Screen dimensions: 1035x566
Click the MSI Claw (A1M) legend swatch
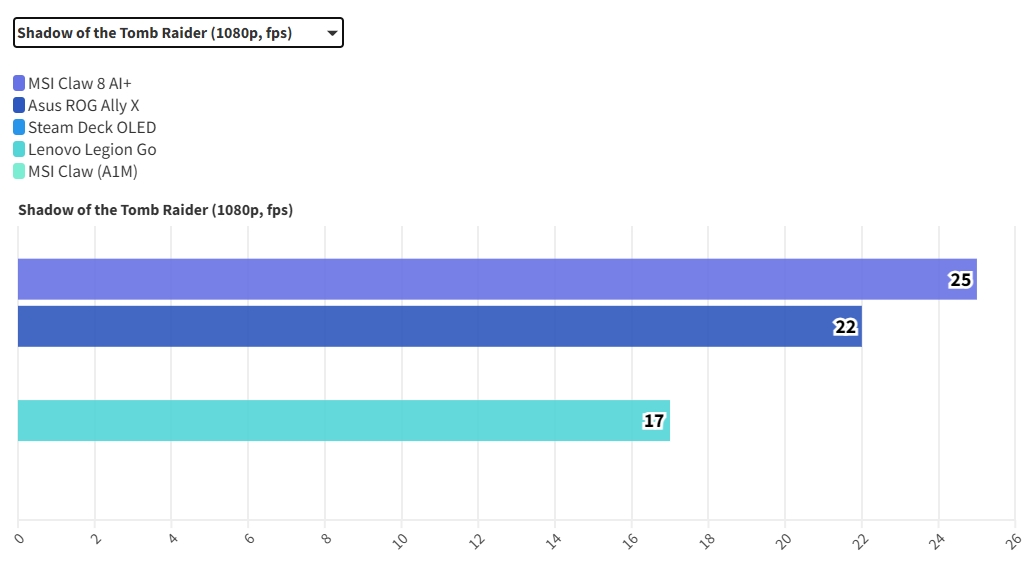tap(19, 171)
